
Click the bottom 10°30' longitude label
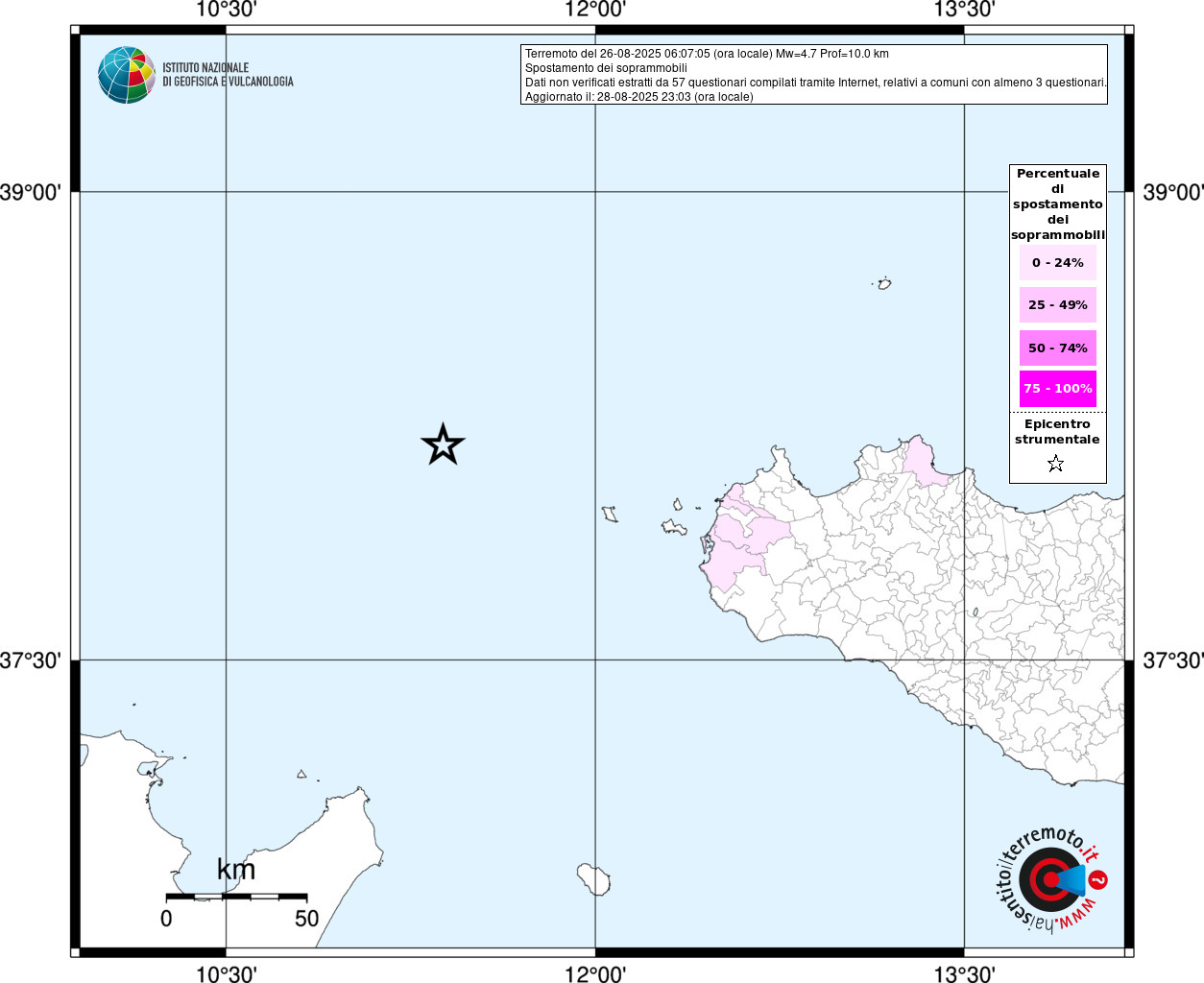(x=226, y=974)
